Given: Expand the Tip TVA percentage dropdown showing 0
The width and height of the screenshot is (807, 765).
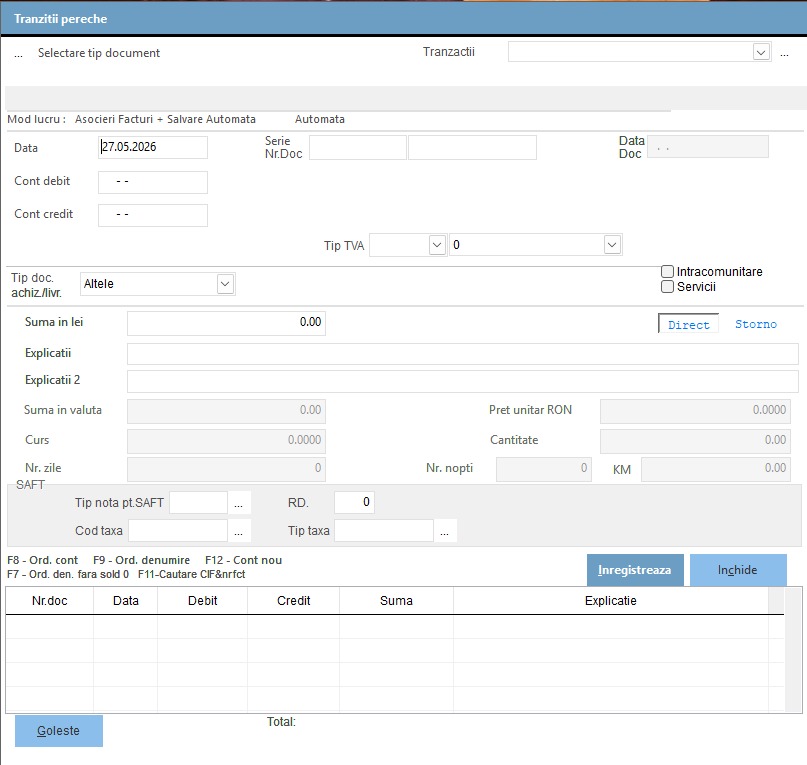Looking at the screenshot, I should pos(612,245).
